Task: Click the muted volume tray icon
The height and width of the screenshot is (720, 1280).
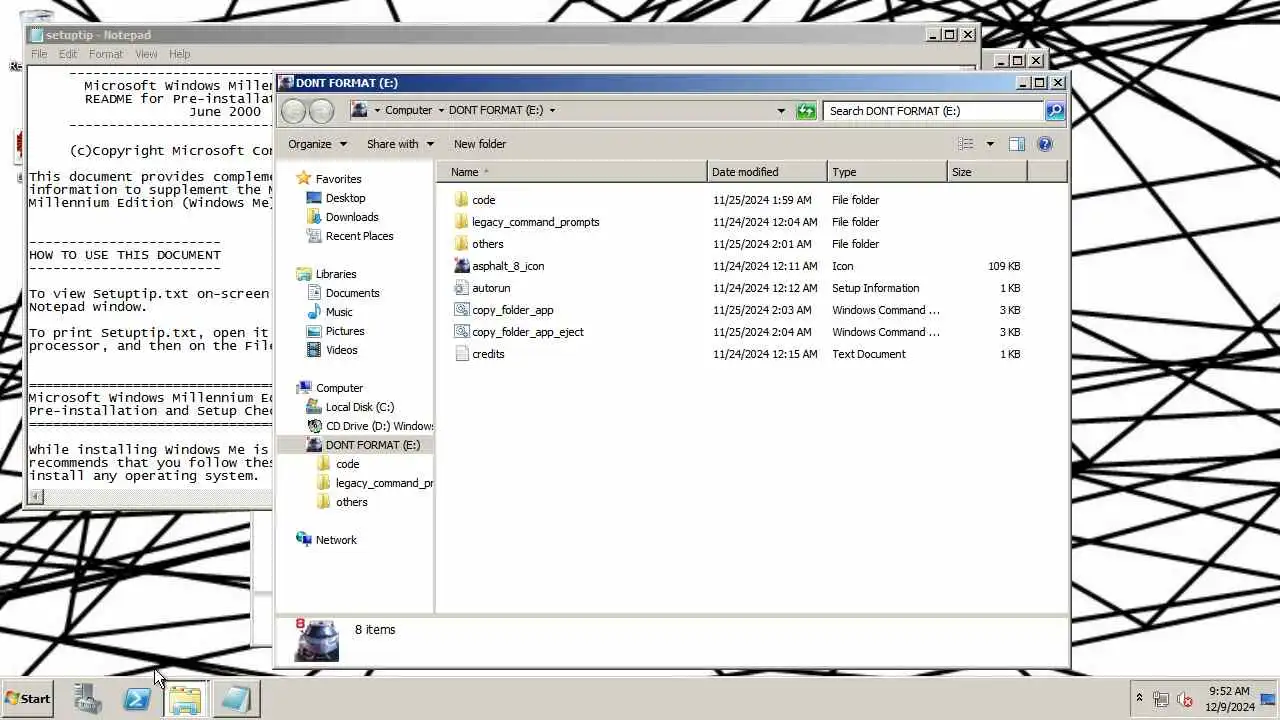Action: coord(1185,699)
